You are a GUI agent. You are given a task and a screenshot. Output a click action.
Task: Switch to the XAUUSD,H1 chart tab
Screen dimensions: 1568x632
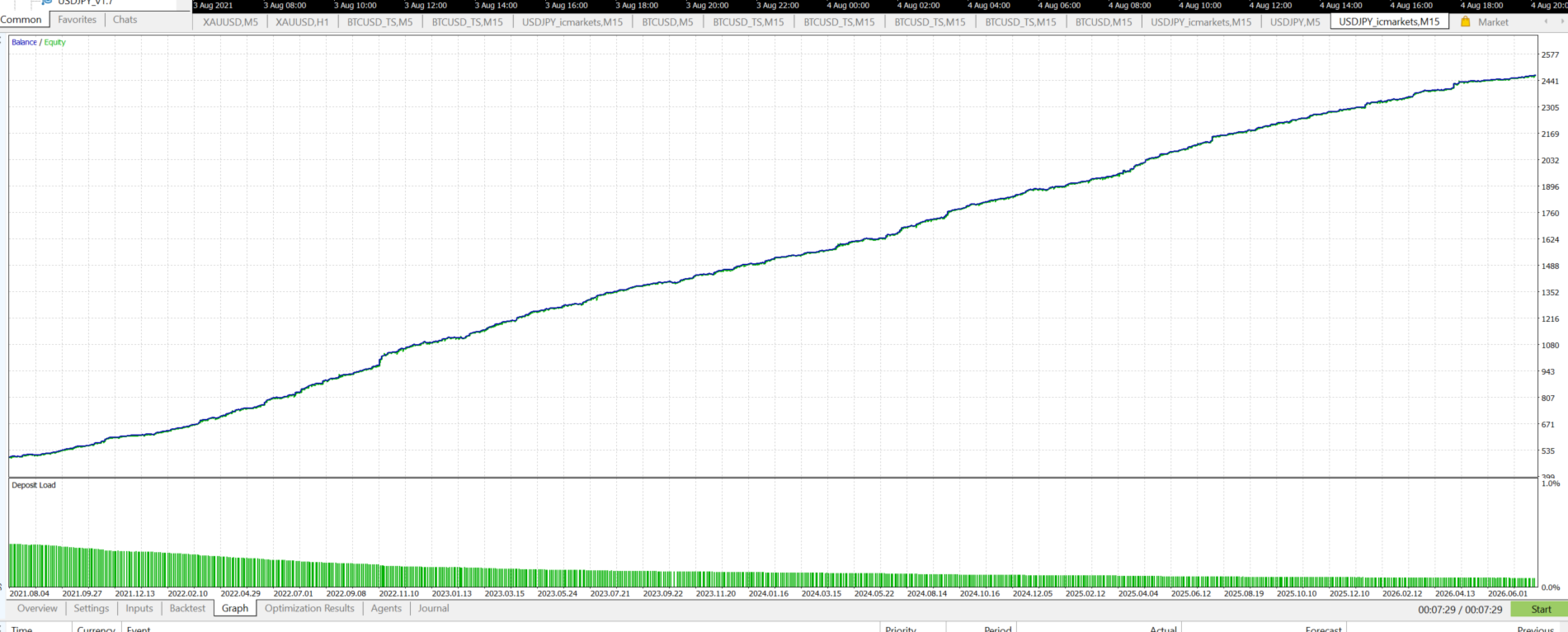pyautogui.click(x=302, y=22)
